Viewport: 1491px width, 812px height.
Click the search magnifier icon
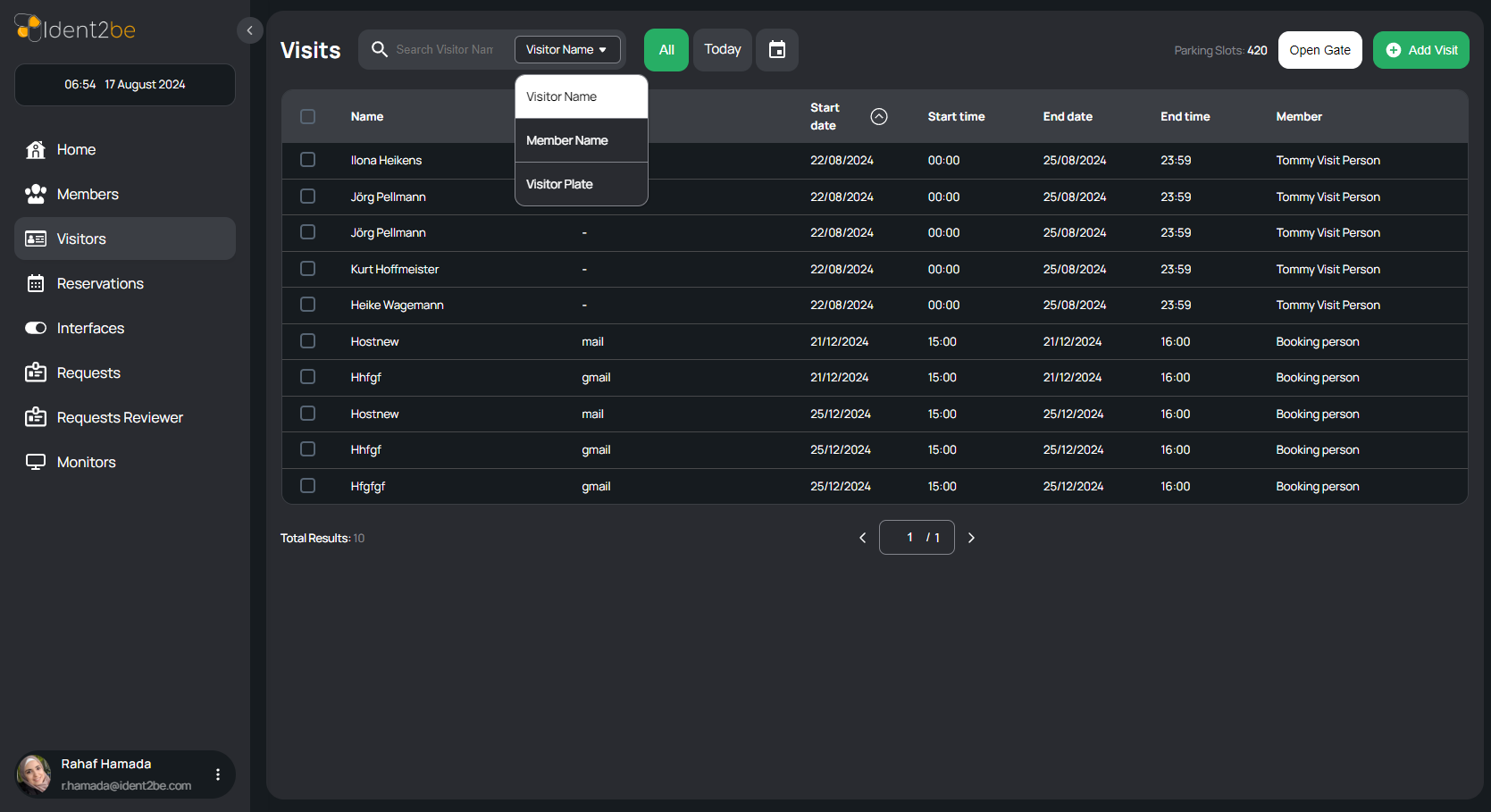pyautogui.click(x=380, y=49)
